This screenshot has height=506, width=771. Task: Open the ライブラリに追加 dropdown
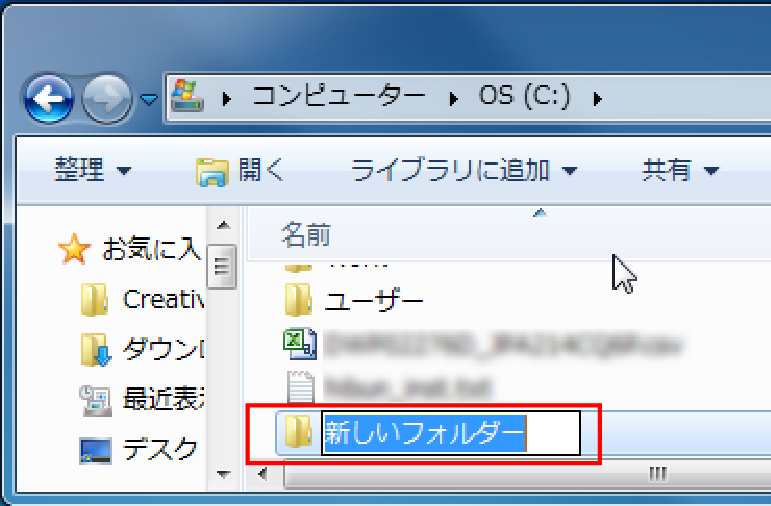click(x=463, y=171)
